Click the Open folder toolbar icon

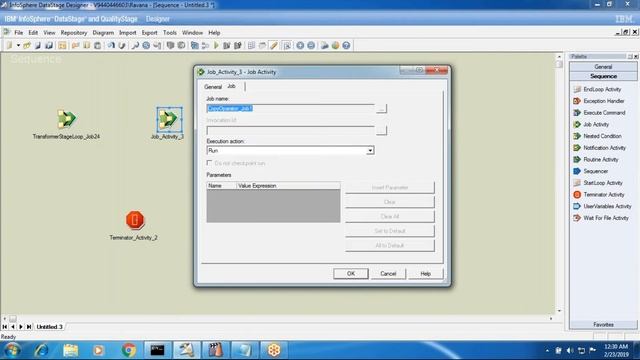pyautogui.click(x=27, y=45)
